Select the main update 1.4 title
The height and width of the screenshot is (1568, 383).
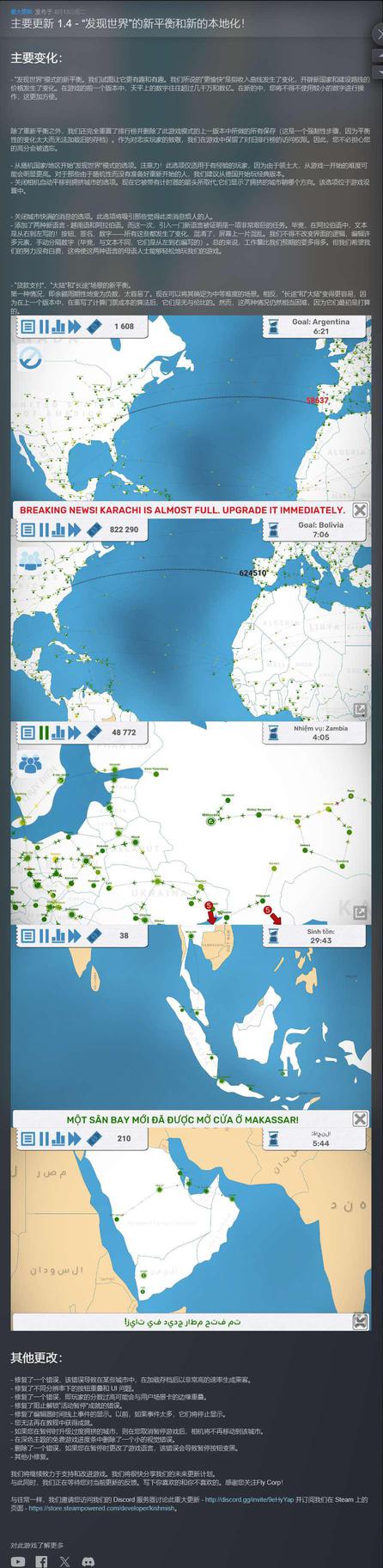[128, 23]
